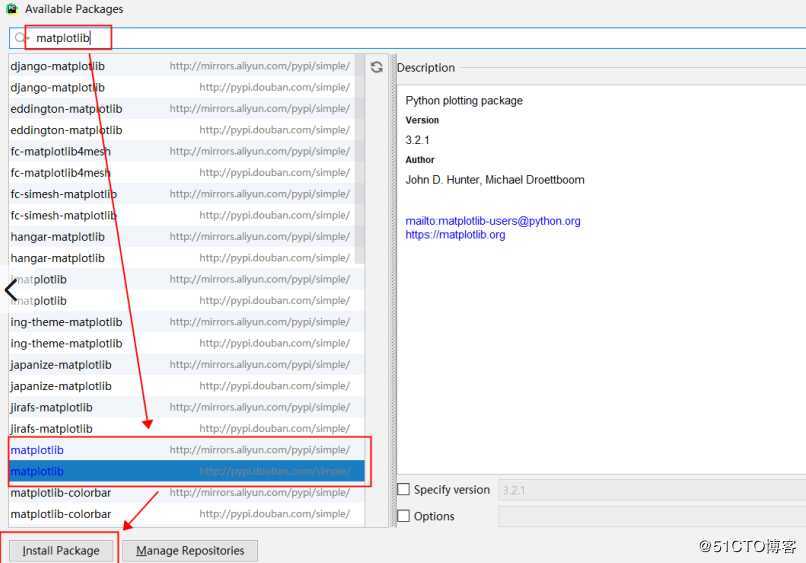The width and height of the screenshot is (806, 563).
Task: Select matplotlib-colorbar from the aliyun mirror
Action: (186, 493)
